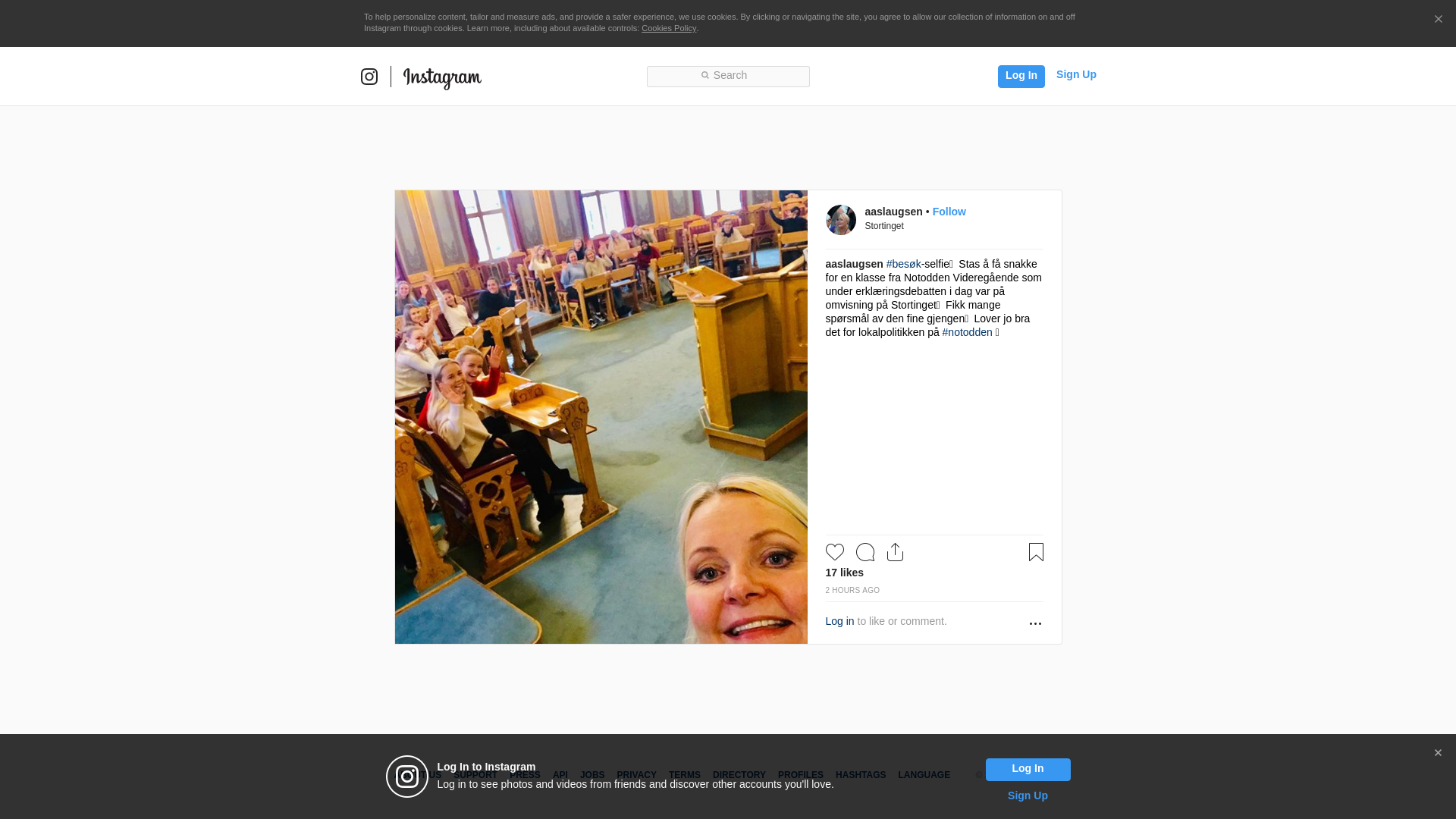
Task: Open the #notodden hashtag
Action: tap(967, 332)
